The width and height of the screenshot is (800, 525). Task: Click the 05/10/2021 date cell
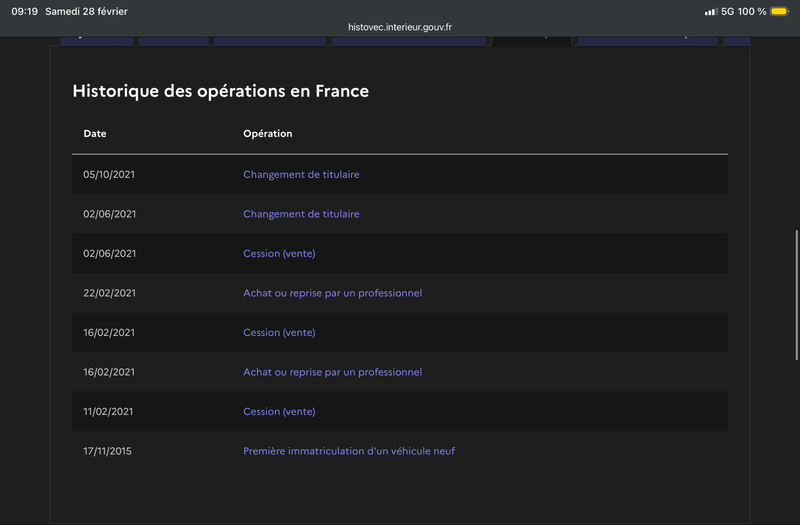pos(109,174)
